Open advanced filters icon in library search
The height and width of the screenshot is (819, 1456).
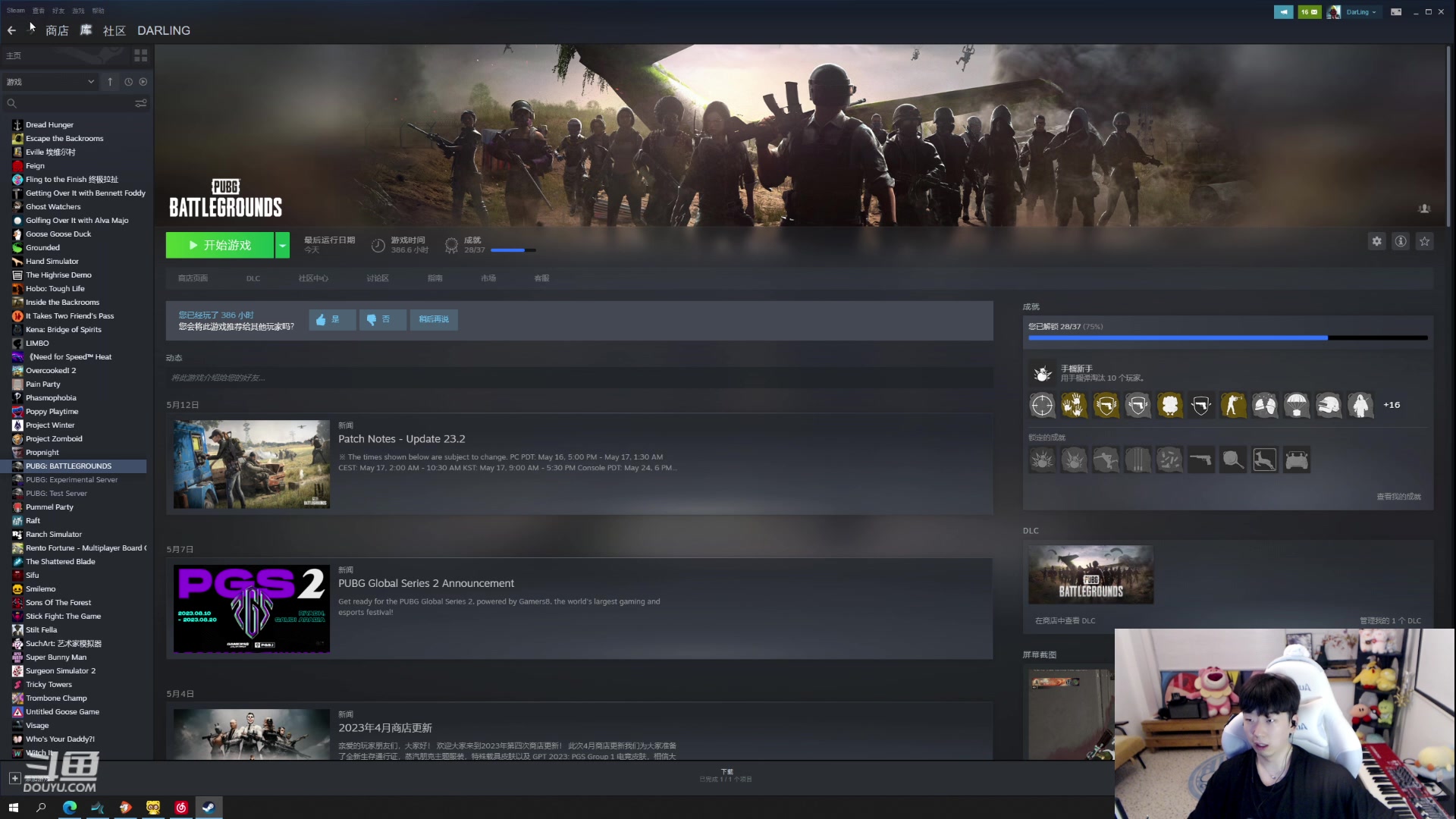141,103
